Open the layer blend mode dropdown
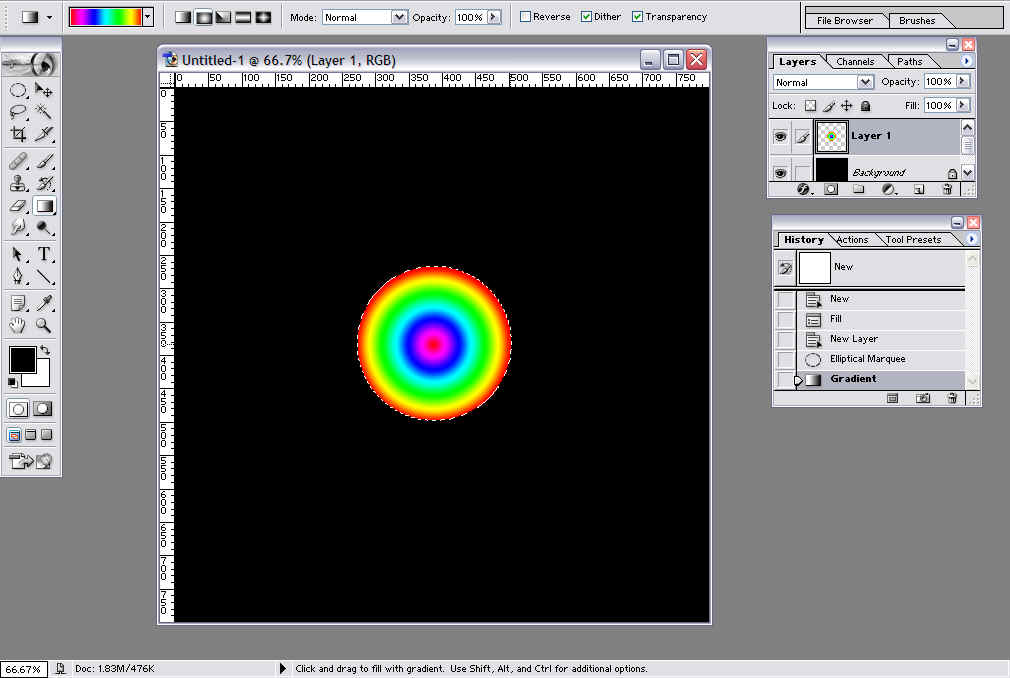The width and height of the screenshot is (1010, 678). pyautogui.click(x=823, y=82)
